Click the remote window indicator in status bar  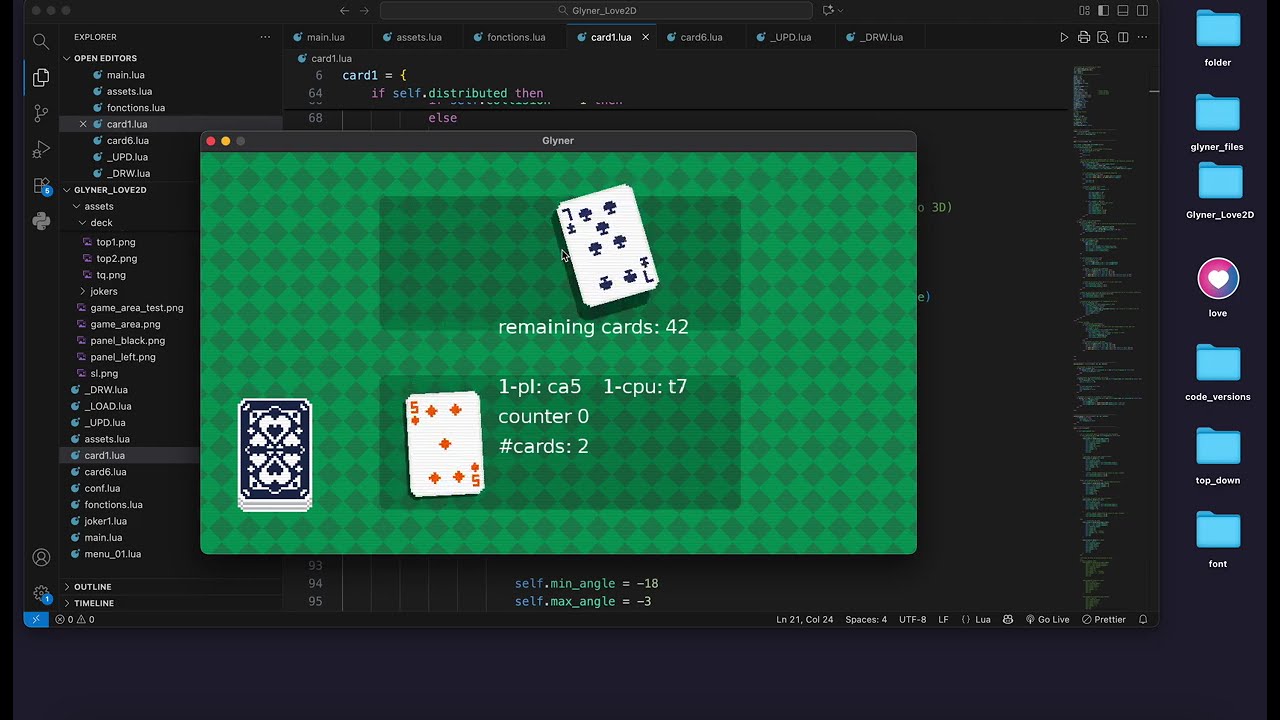point(35,619)
